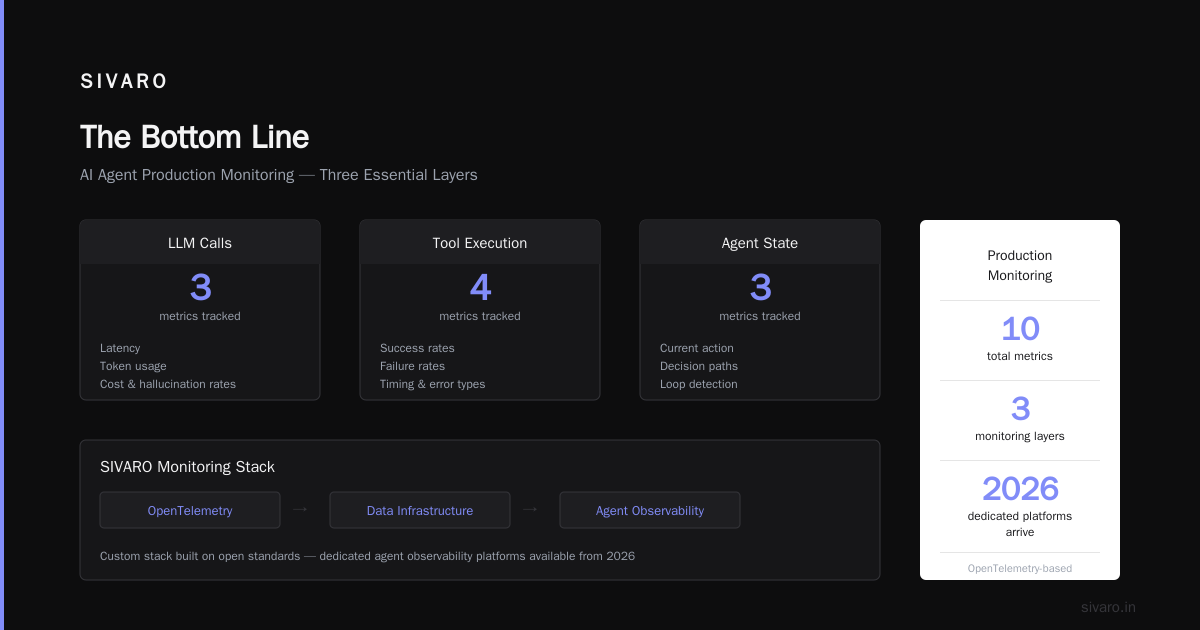Click the number 4 under Tool Execution
The image size is (1200, 630).
(x=480, y=288)
